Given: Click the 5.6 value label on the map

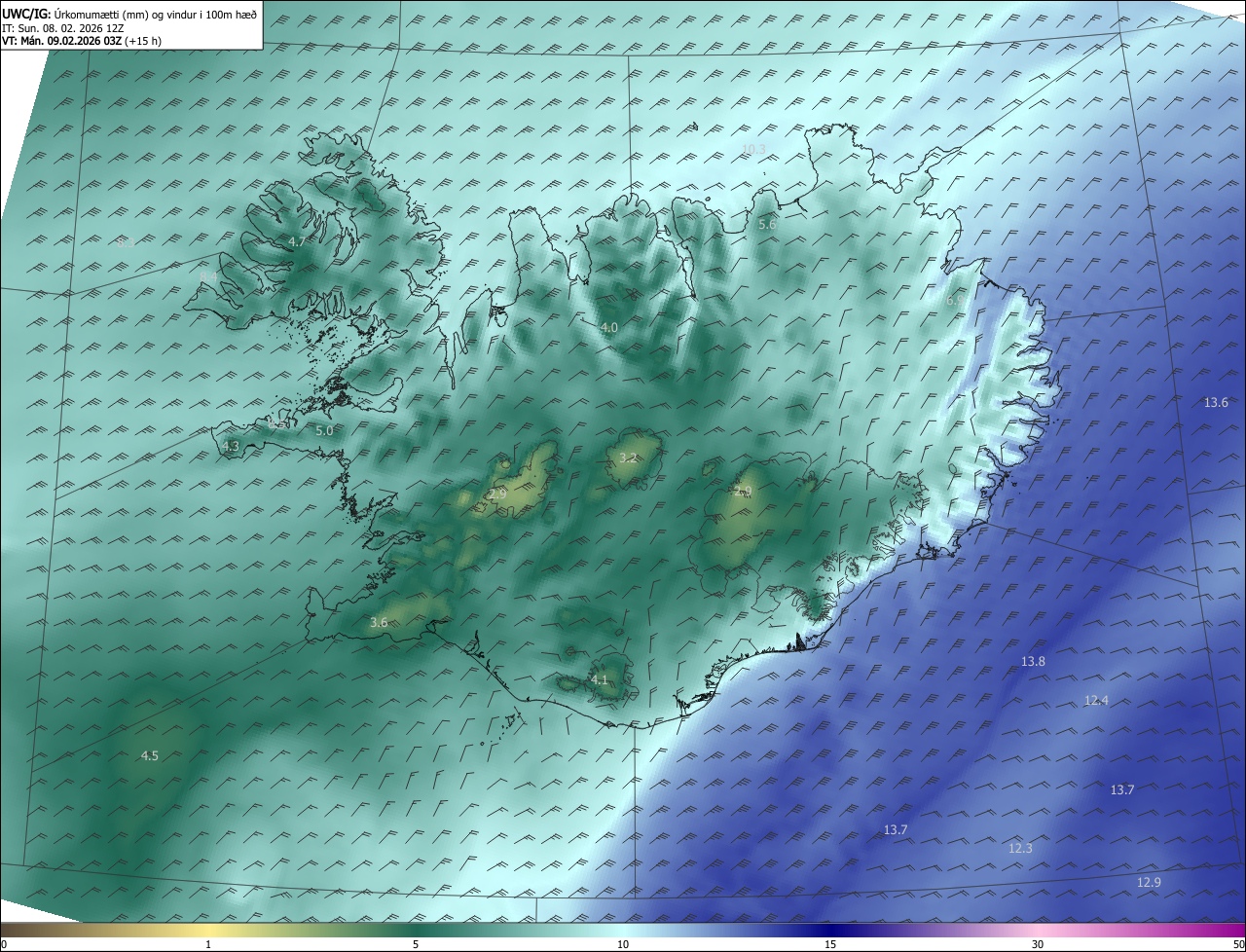Looking at the screenshot, I should pos(767,225).
